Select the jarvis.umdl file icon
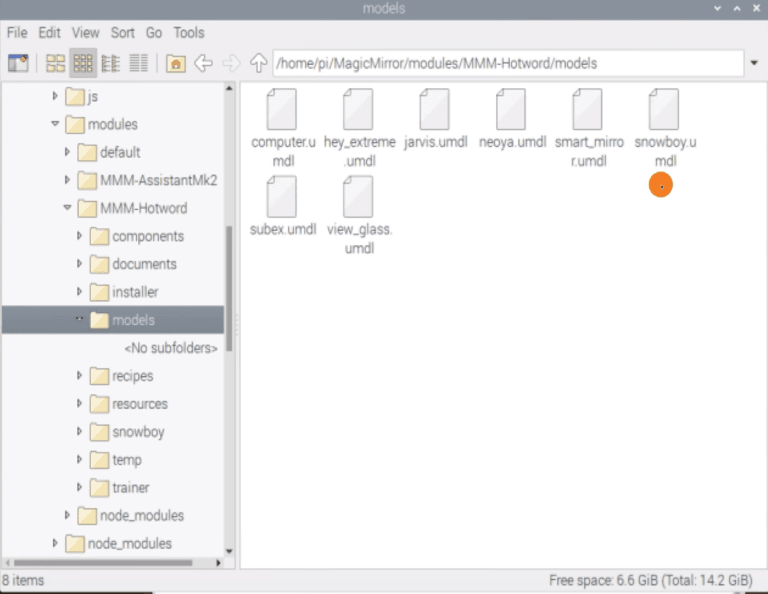This screenshot has height=594, width=768. (435, 110)
